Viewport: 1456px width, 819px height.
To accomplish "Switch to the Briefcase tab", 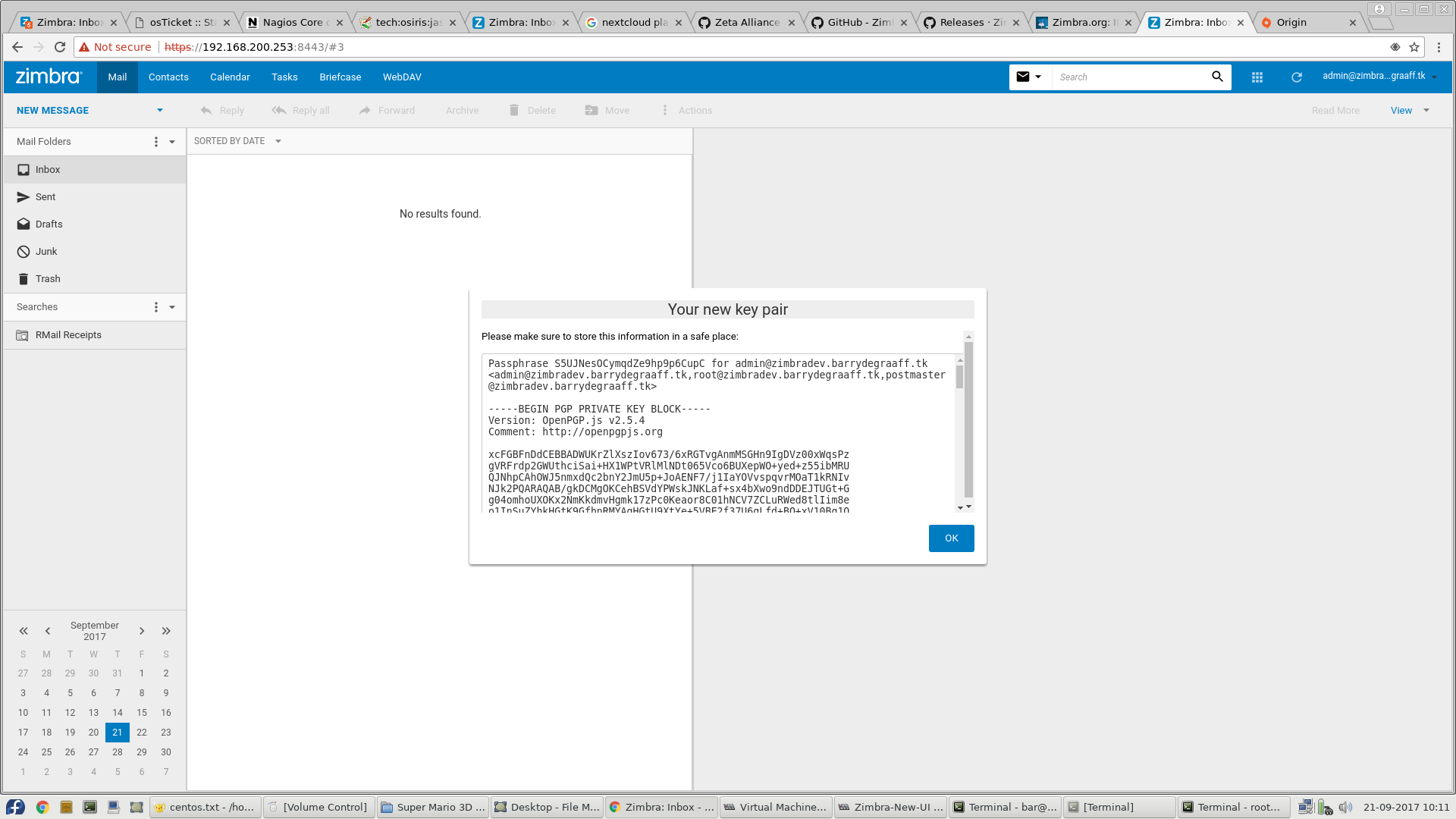I will pyautogui.click(x=340, y=77).
